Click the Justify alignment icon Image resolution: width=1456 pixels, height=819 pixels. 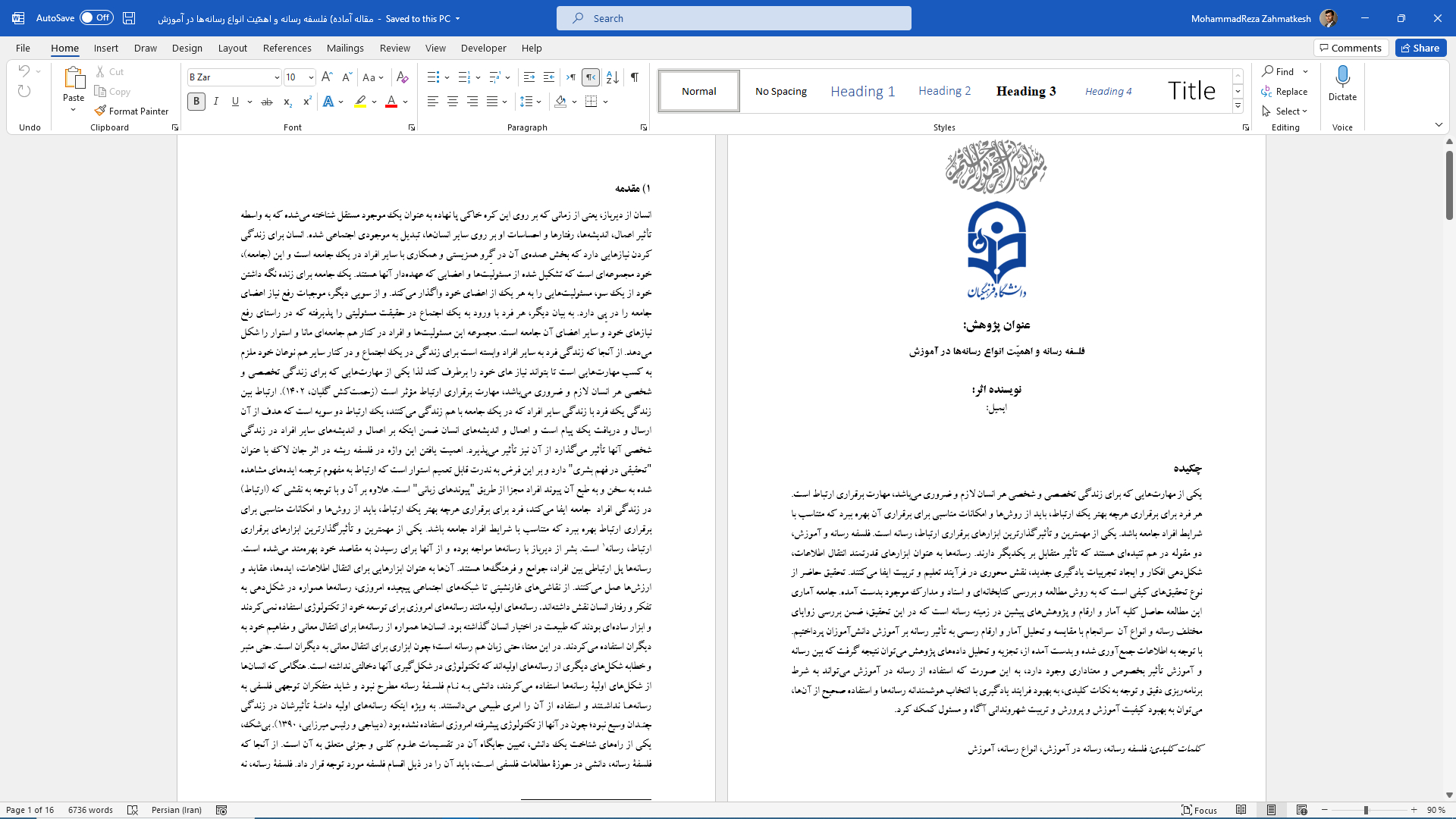[x=492, y=102]
